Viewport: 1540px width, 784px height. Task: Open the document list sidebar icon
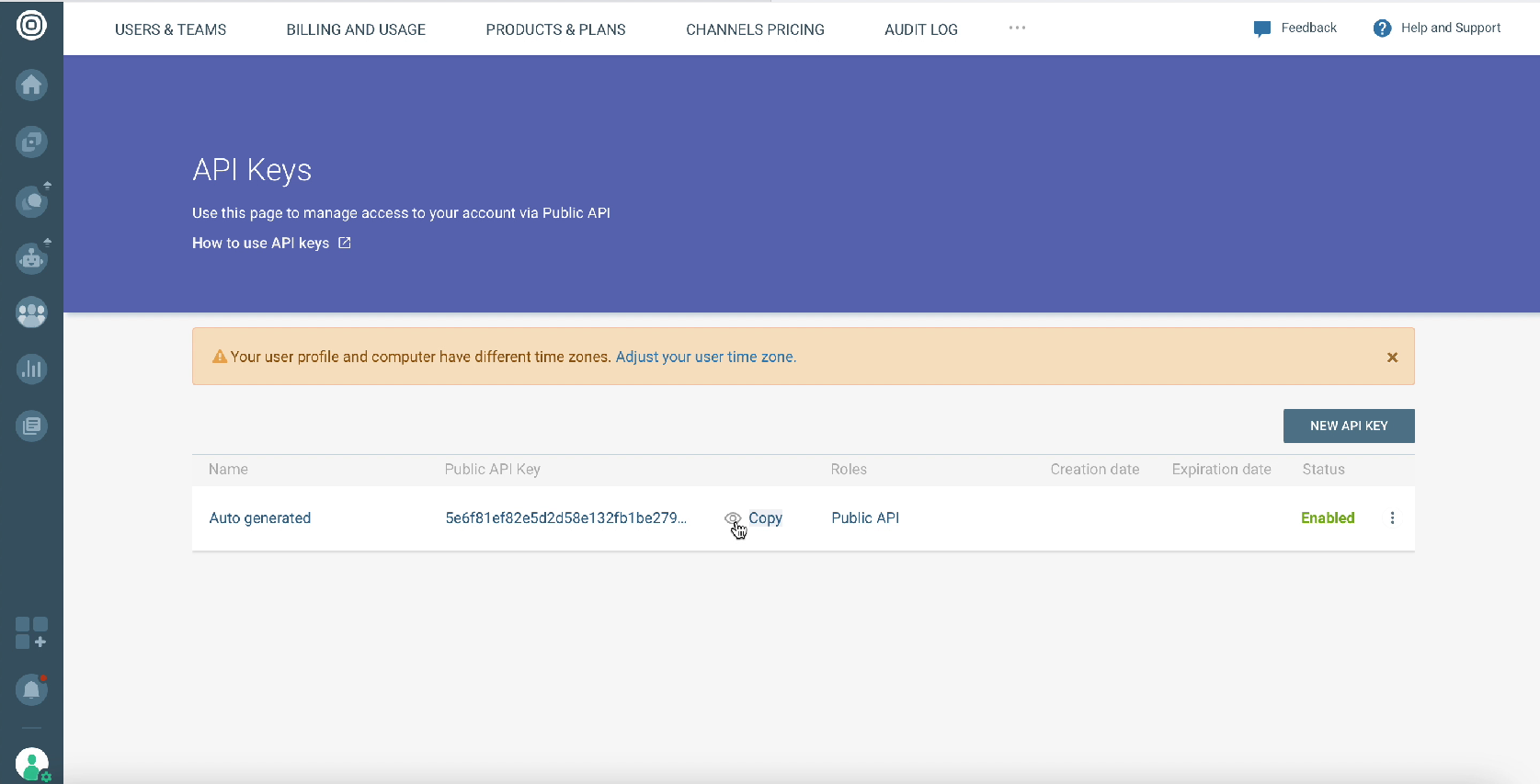click(x=31, y=426)
